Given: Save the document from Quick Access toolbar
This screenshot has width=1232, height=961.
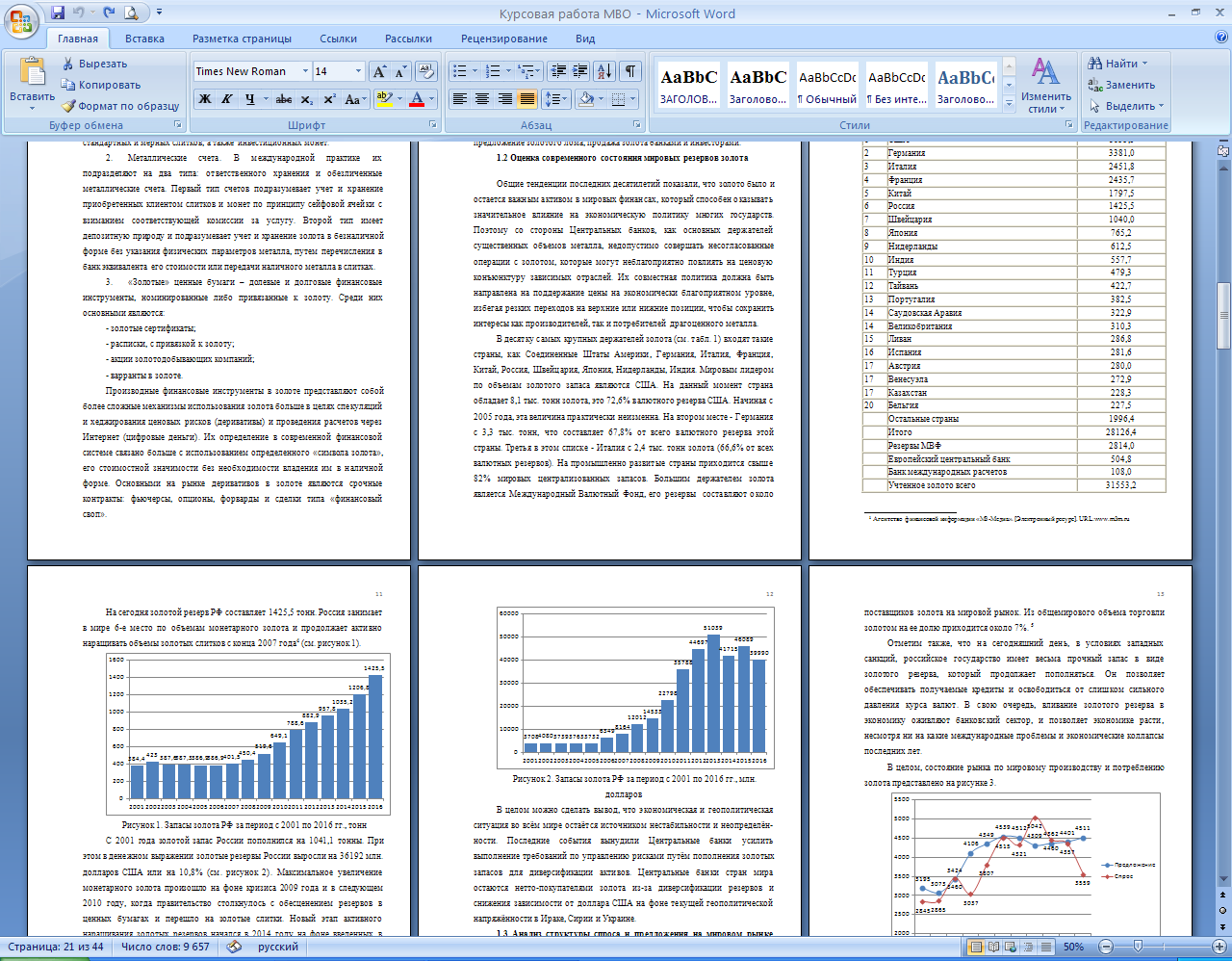Looking at the screenshot, I should [58, 13].
